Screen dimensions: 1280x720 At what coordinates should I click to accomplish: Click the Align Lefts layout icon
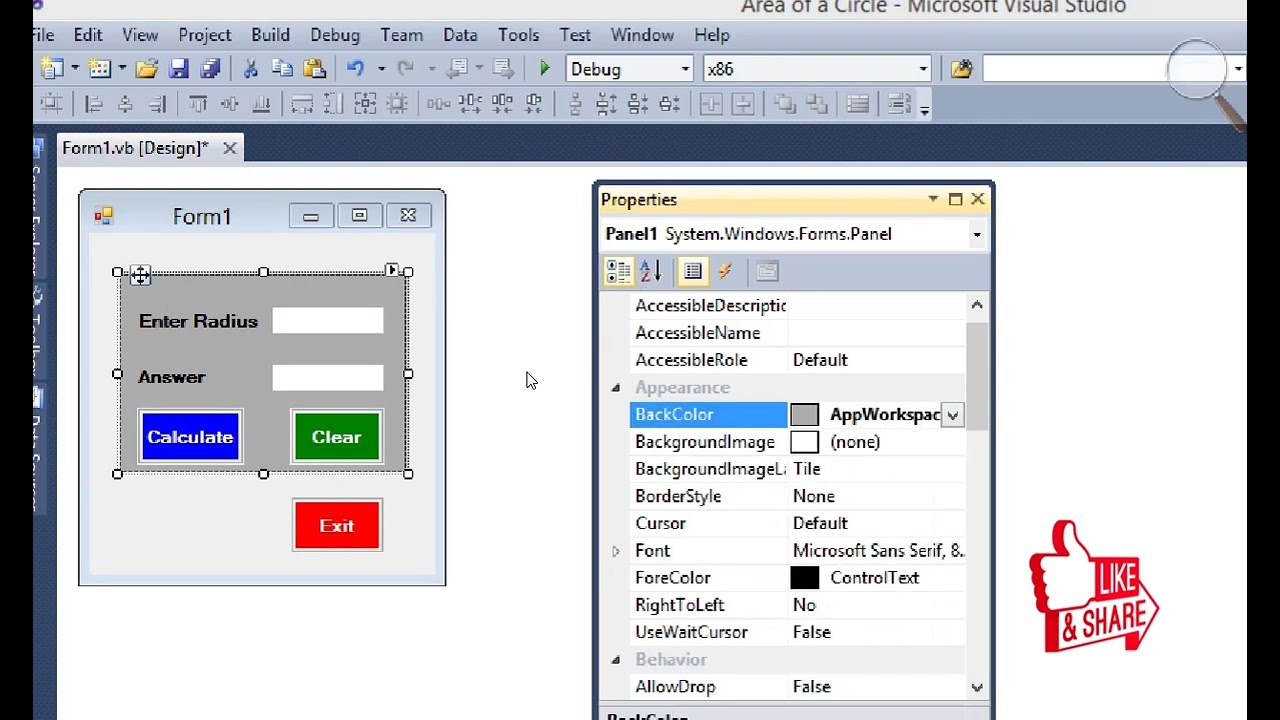point(93,104)
